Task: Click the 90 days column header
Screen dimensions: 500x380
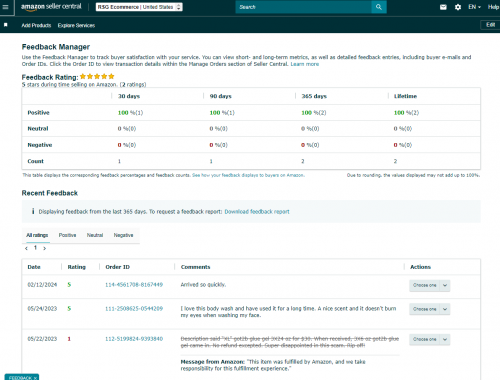Action: pyautogui.click(x=221, y=96)
